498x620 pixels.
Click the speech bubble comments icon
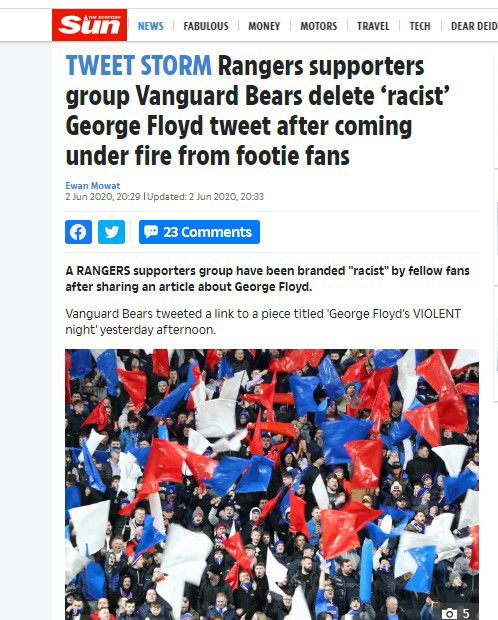[x=151, y=231]
